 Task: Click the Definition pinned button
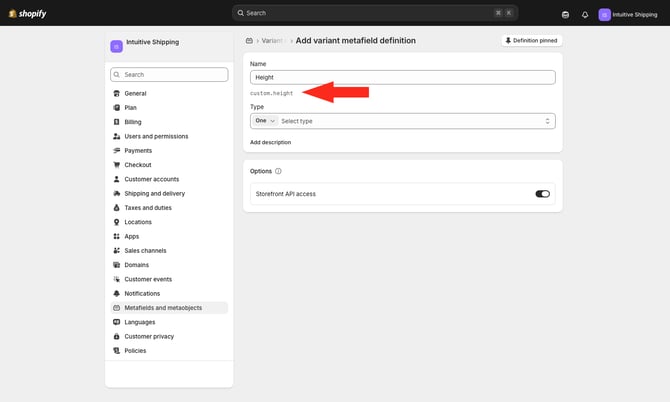click(x=531, y=41)
